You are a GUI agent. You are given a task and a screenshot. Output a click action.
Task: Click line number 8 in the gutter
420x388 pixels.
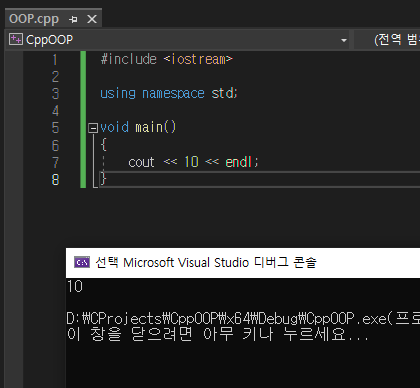tap(55, 180)
